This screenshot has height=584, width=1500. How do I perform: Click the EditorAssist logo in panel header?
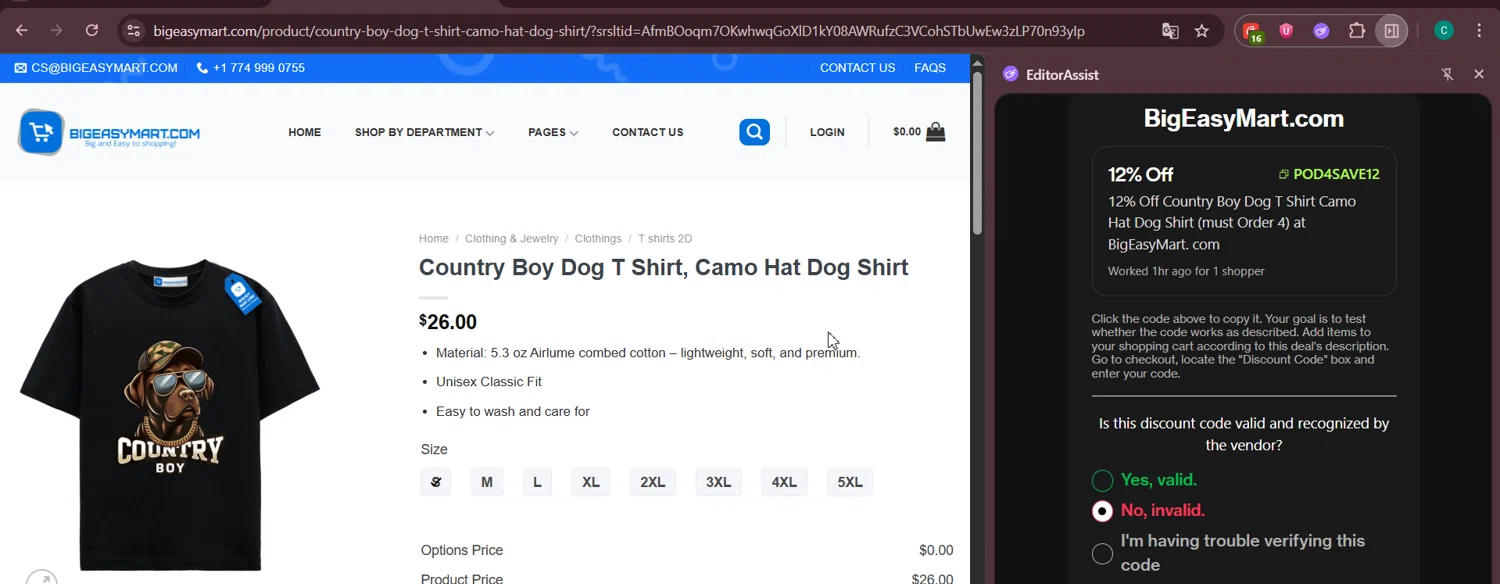[x=1010, y=74]
